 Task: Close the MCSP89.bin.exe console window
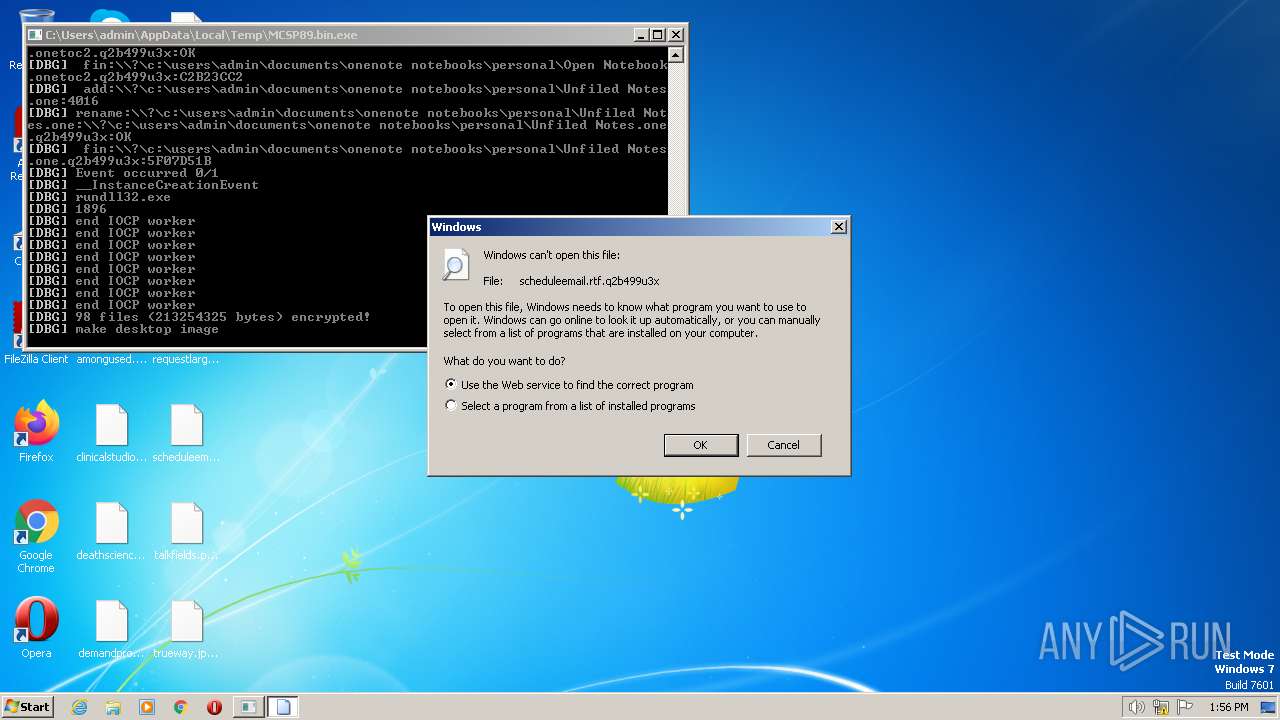click(x=675, y=35)
